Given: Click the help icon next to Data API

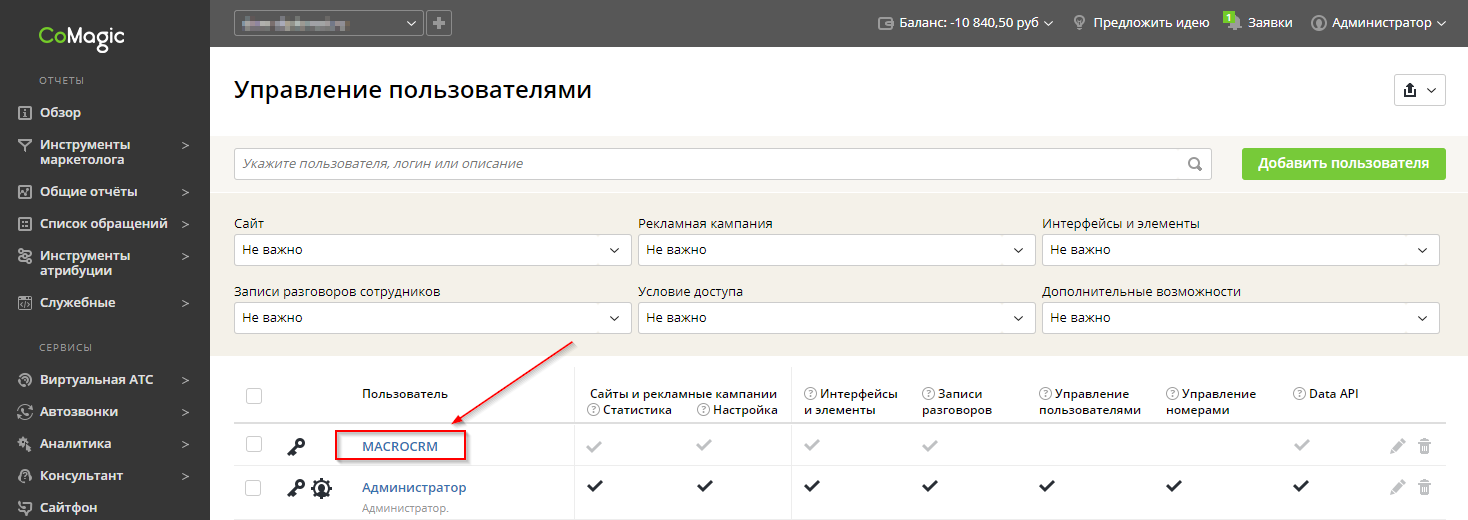Looking at the screenshot, I should tap(1299, 394).
